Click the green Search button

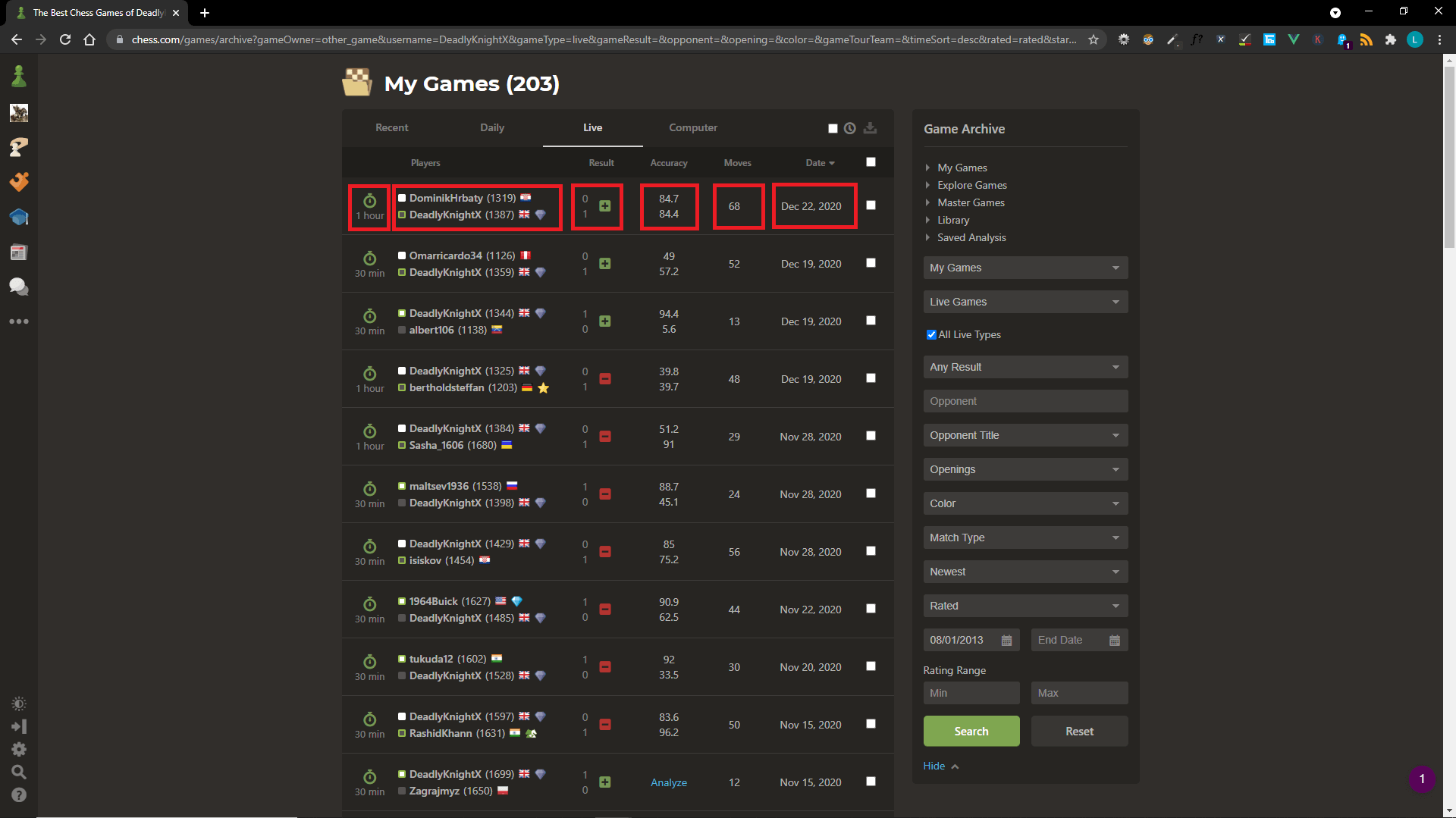click(971, 732)
